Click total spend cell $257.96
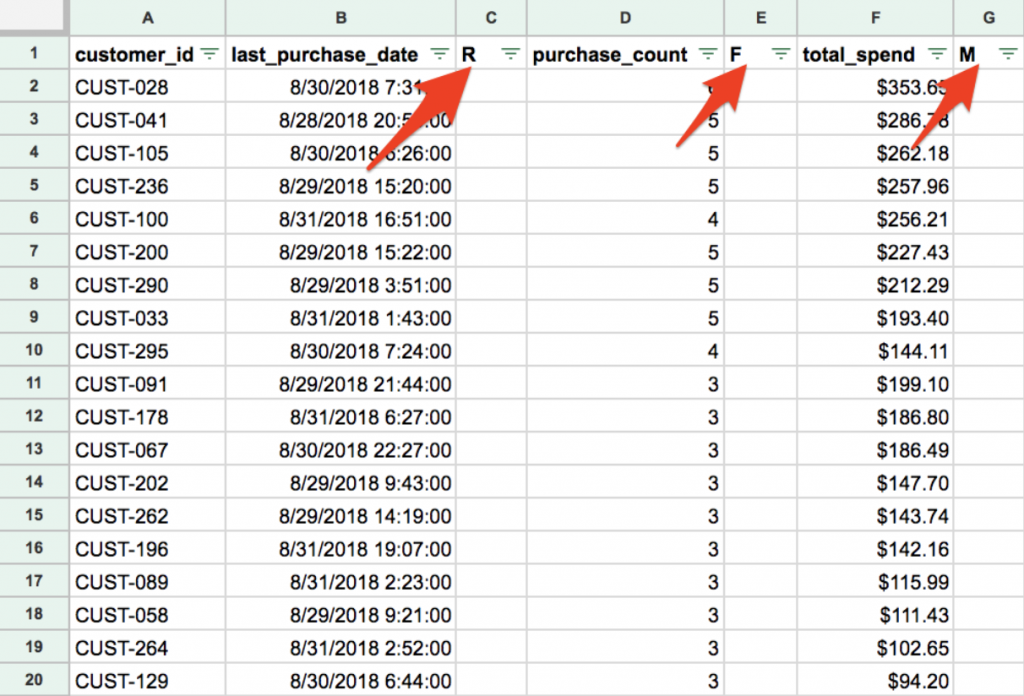Viewport: 1024px width, 696px height. 875,185
